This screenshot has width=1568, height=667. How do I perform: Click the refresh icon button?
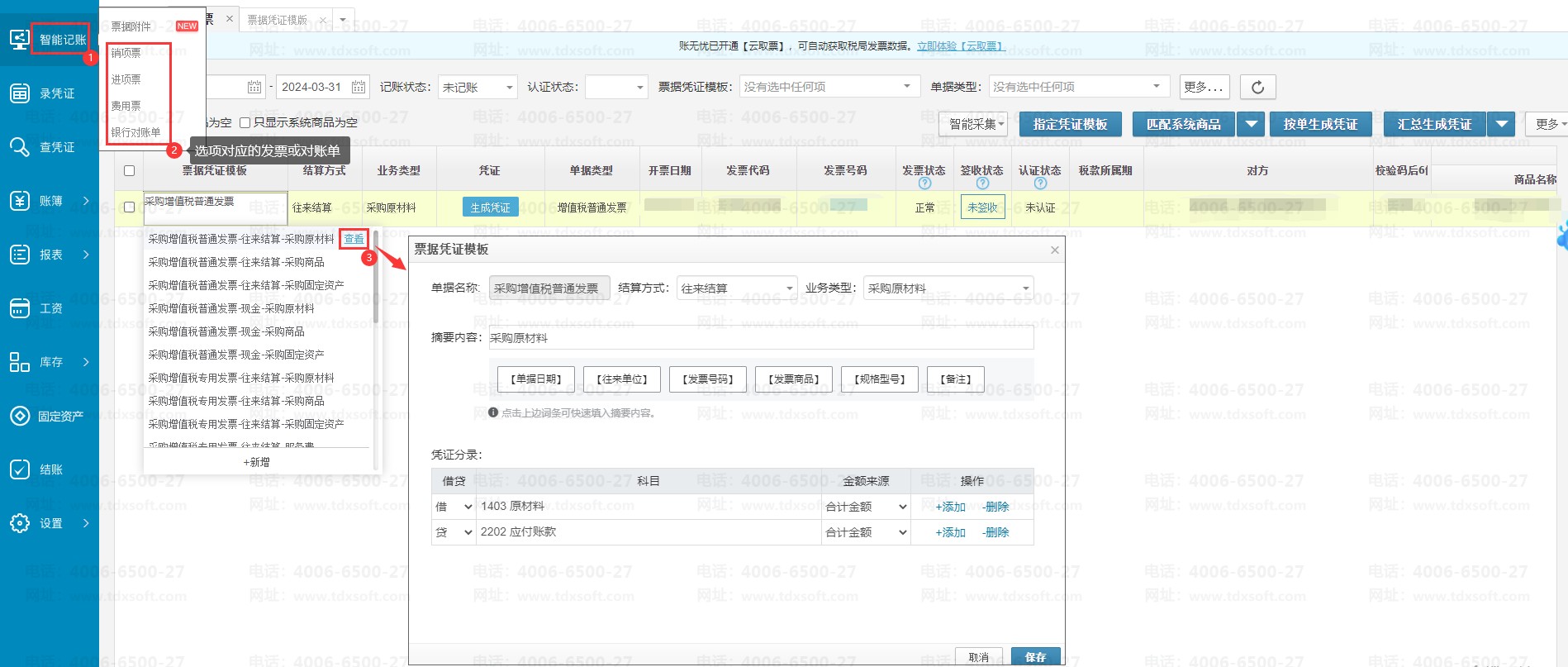tap(1257, 87)
